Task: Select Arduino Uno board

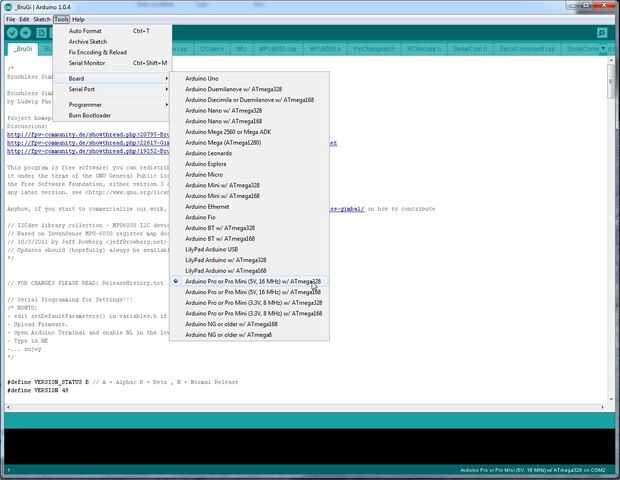Action: click(249, 79)
